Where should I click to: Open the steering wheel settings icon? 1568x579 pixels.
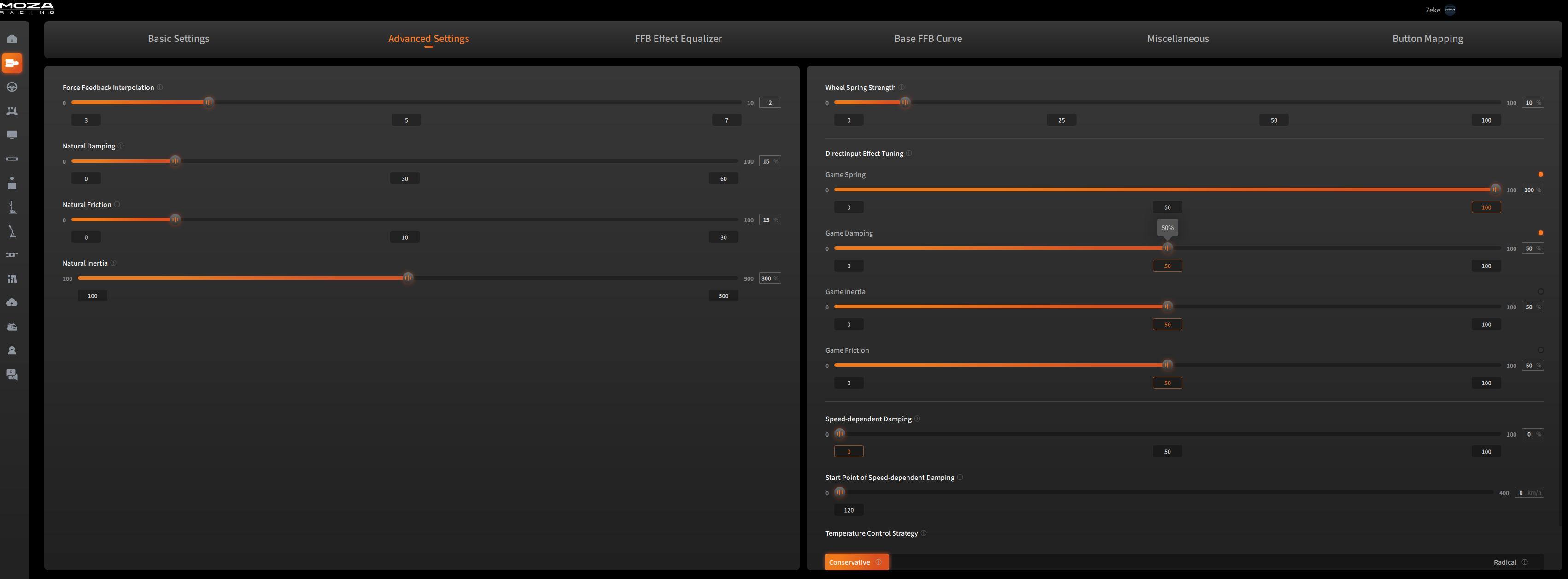pyautogui.click(x=12, y=87)
